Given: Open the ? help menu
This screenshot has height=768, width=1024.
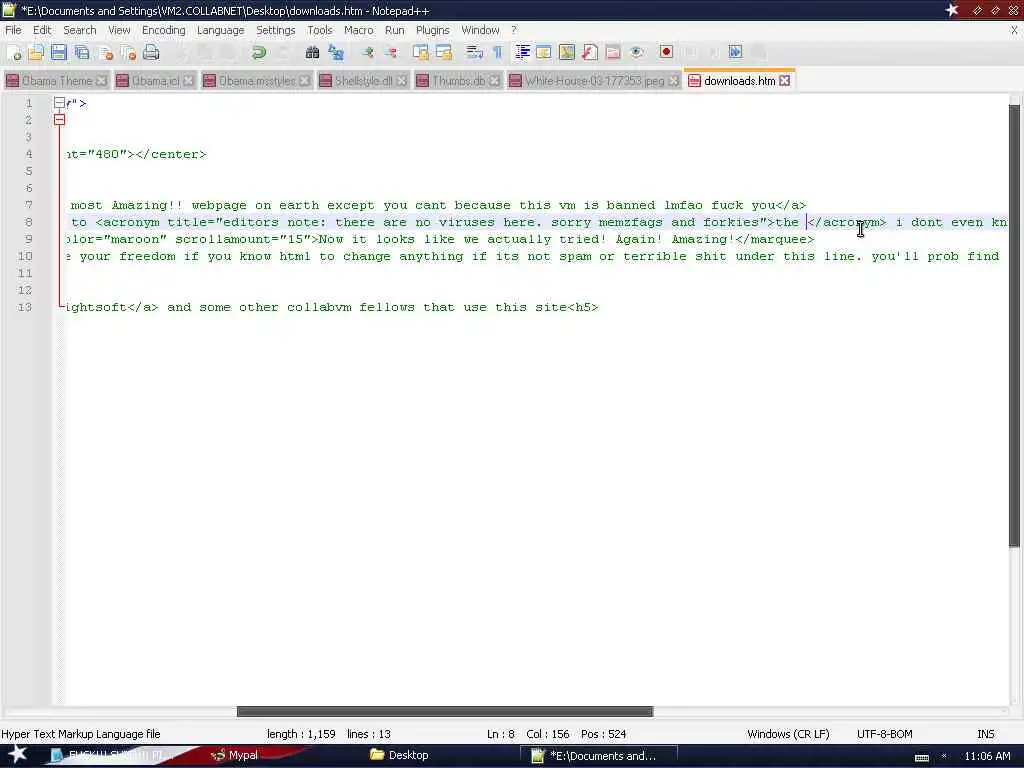Looking at the screenshot, I should (x=514, y=30).
